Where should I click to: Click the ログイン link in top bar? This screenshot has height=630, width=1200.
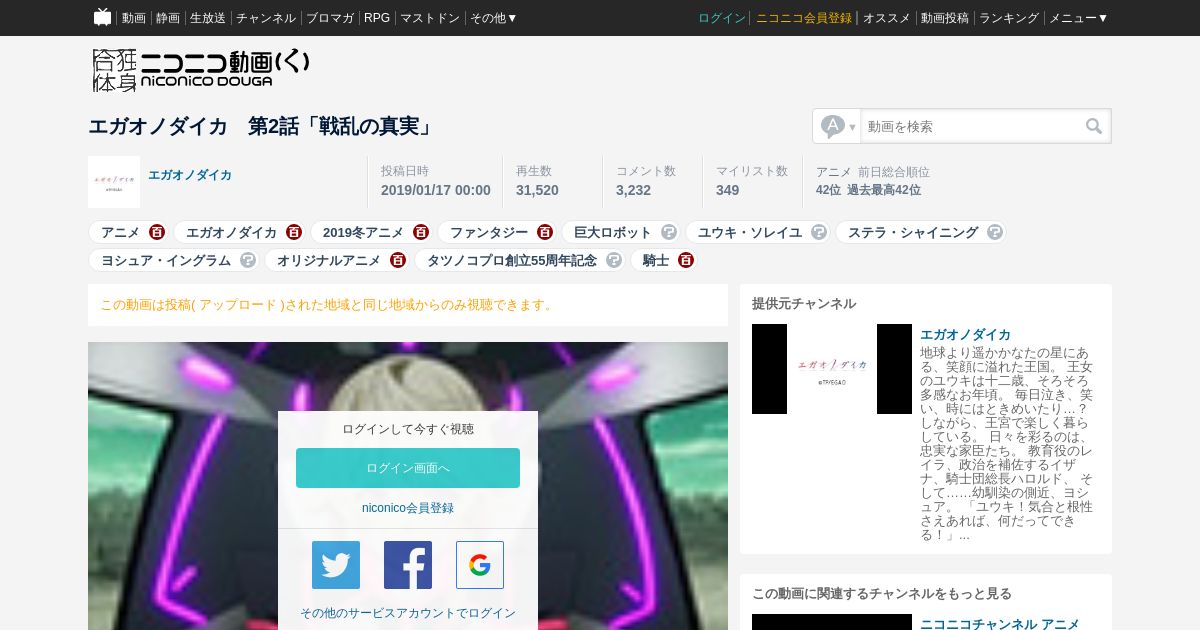coord(722,18)
